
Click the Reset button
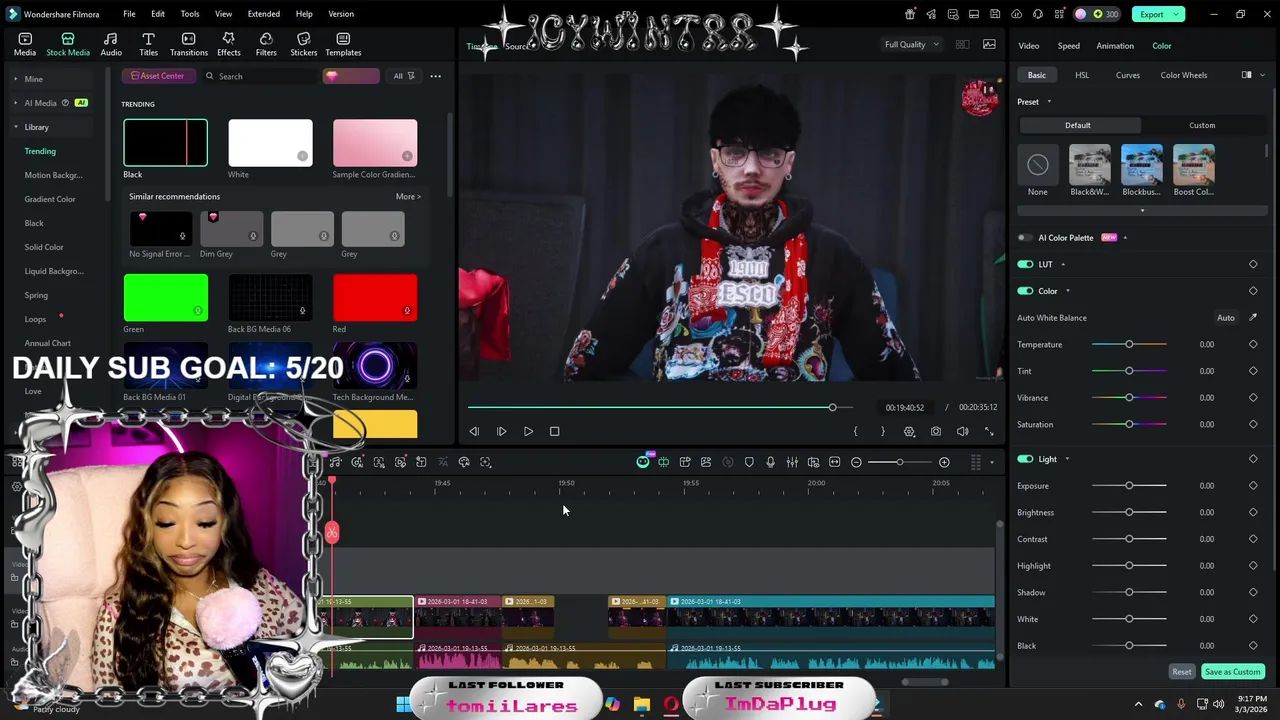click(x=1182, y=672)
